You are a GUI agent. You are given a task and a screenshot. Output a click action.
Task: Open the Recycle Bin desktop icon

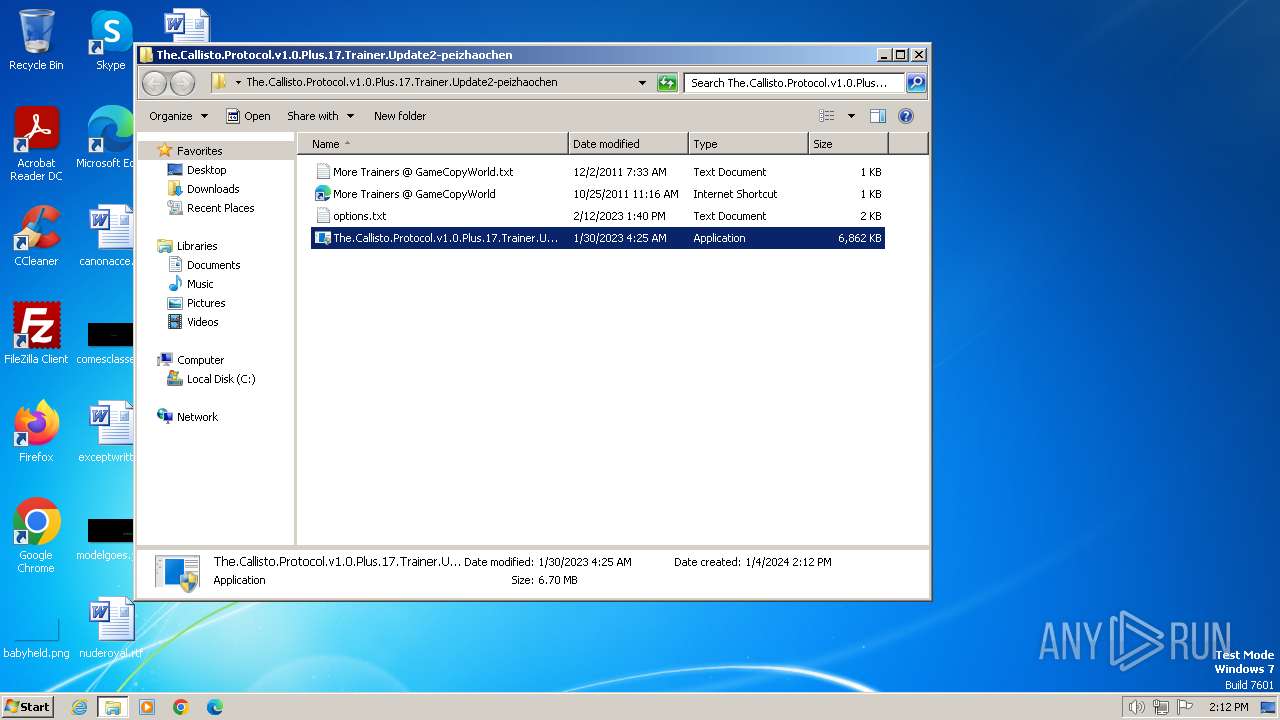(x=36, y=39)
